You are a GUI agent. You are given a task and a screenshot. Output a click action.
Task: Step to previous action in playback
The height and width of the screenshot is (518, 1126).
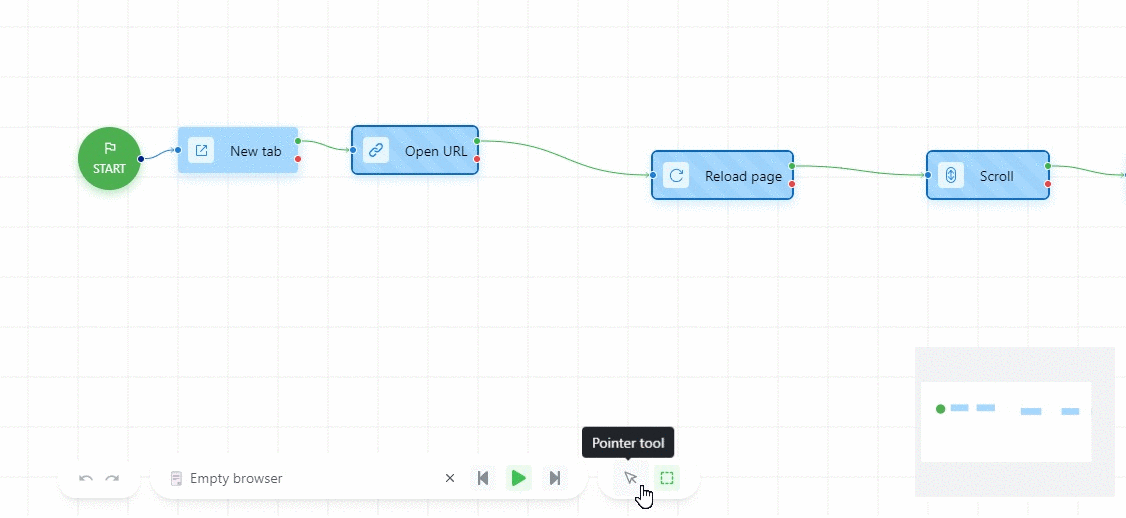[x=483, y=478]
